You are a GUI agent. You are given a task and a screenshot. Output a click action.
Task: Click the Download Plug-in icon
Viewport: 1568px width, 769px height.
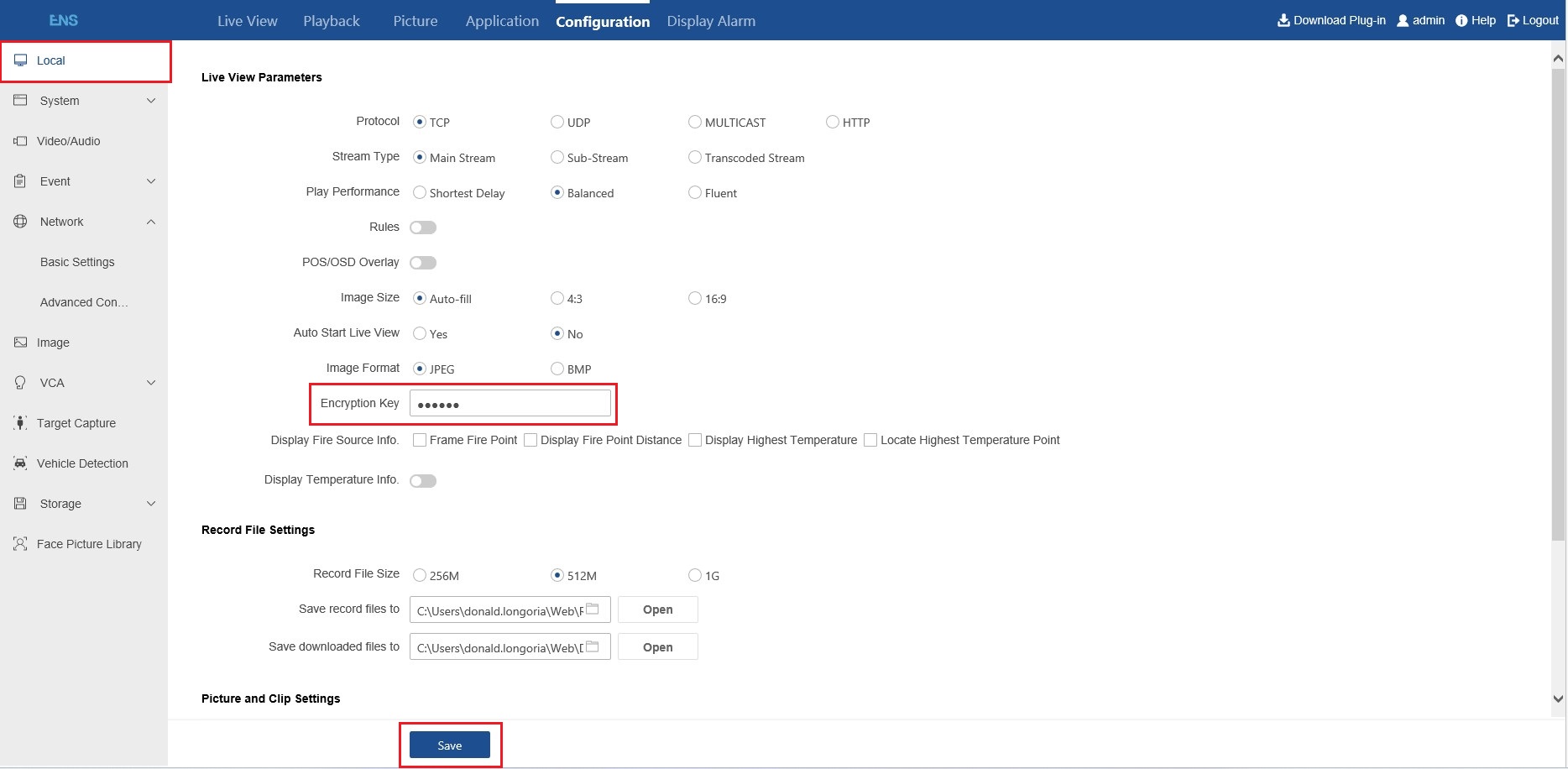coord(1283,19)
